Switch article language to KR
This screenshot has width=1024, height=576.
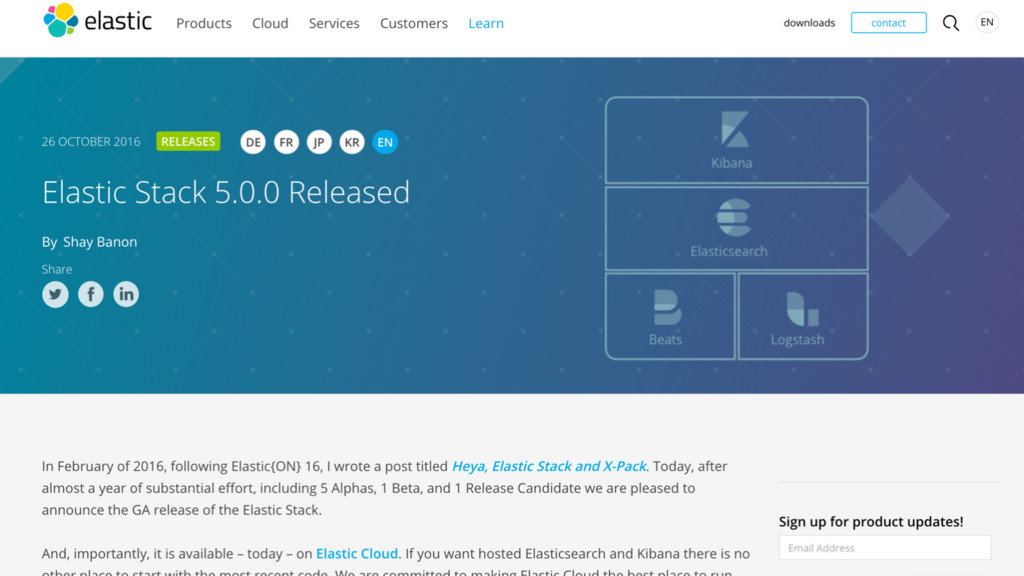pos(352,142)
